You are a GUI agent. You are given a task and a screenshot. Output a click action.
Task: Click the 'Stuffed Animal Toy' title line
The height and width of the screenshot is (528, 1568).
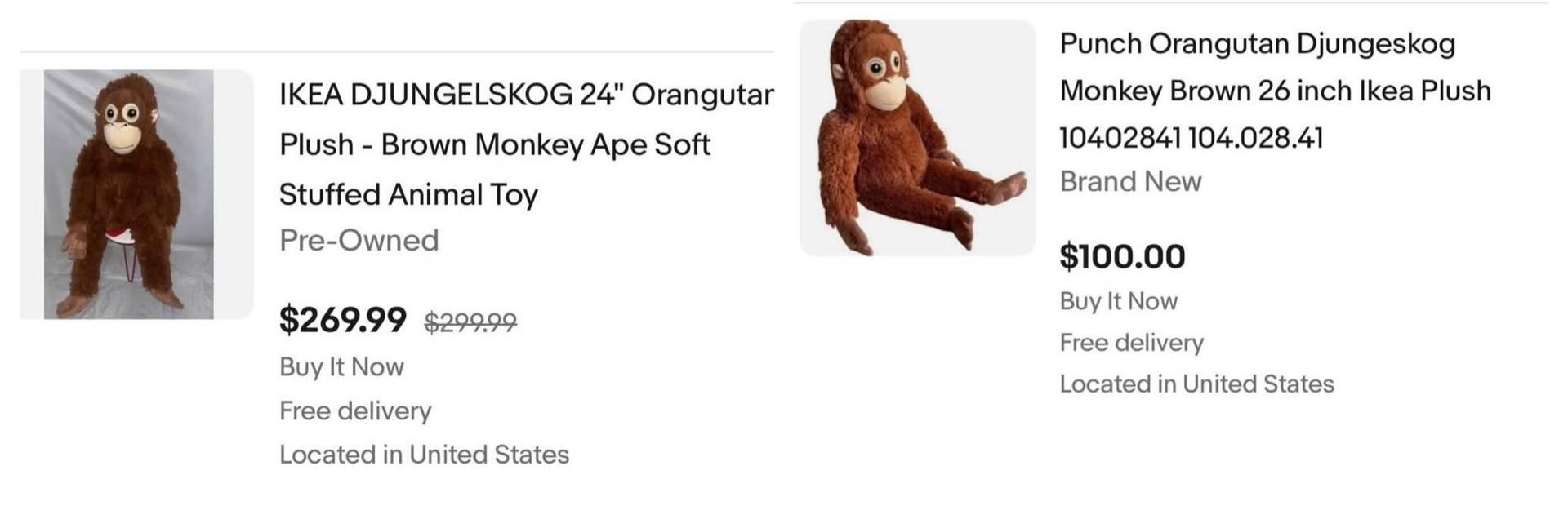408,194
